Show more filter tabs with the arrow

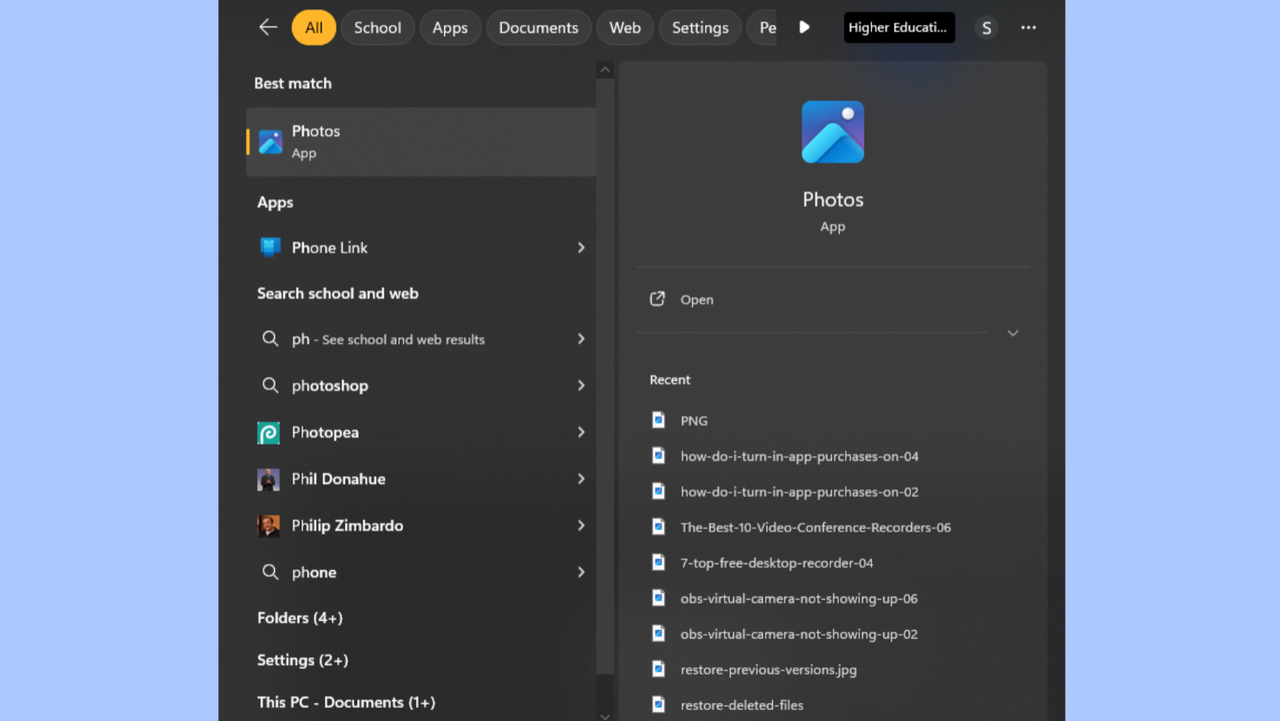804,28
